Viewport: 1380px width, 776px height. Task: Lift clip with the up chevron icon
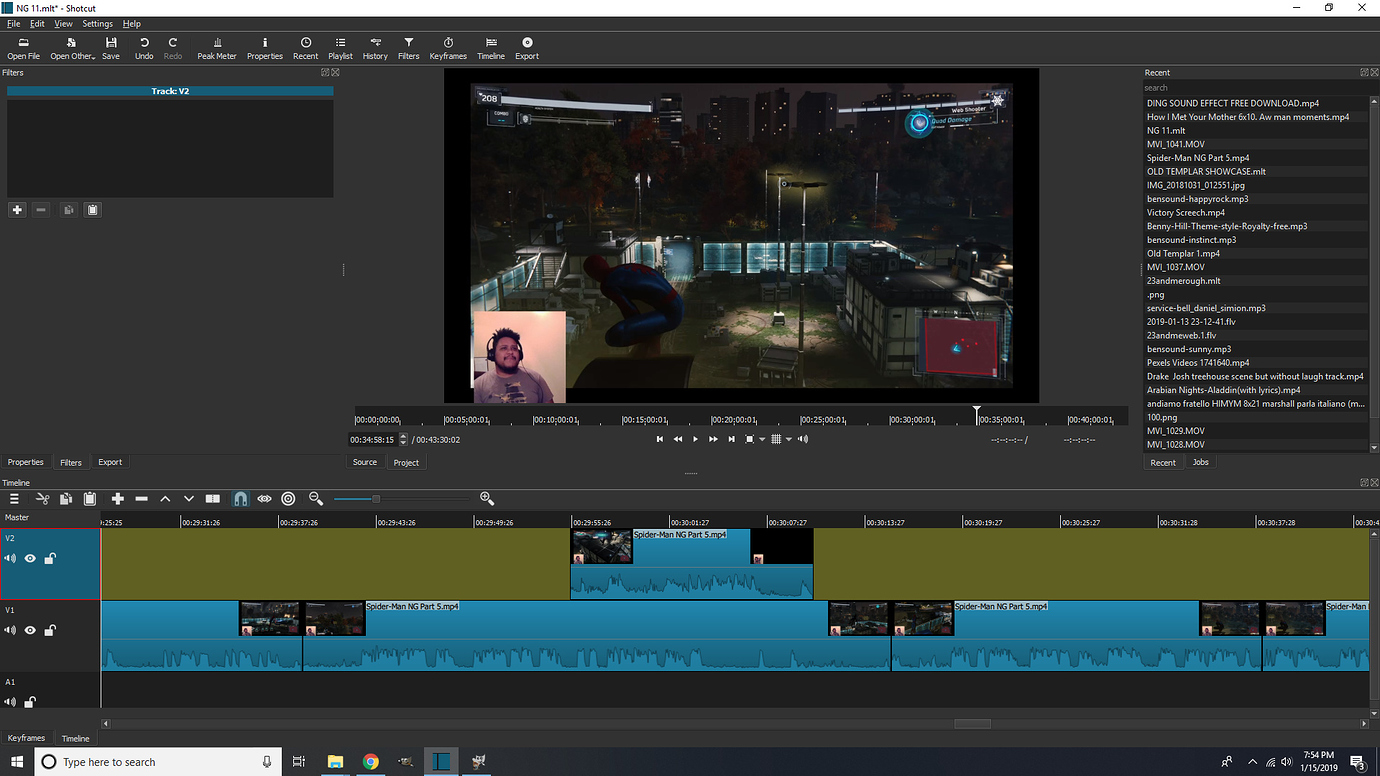pyautogui.click(x=165, y=498)
